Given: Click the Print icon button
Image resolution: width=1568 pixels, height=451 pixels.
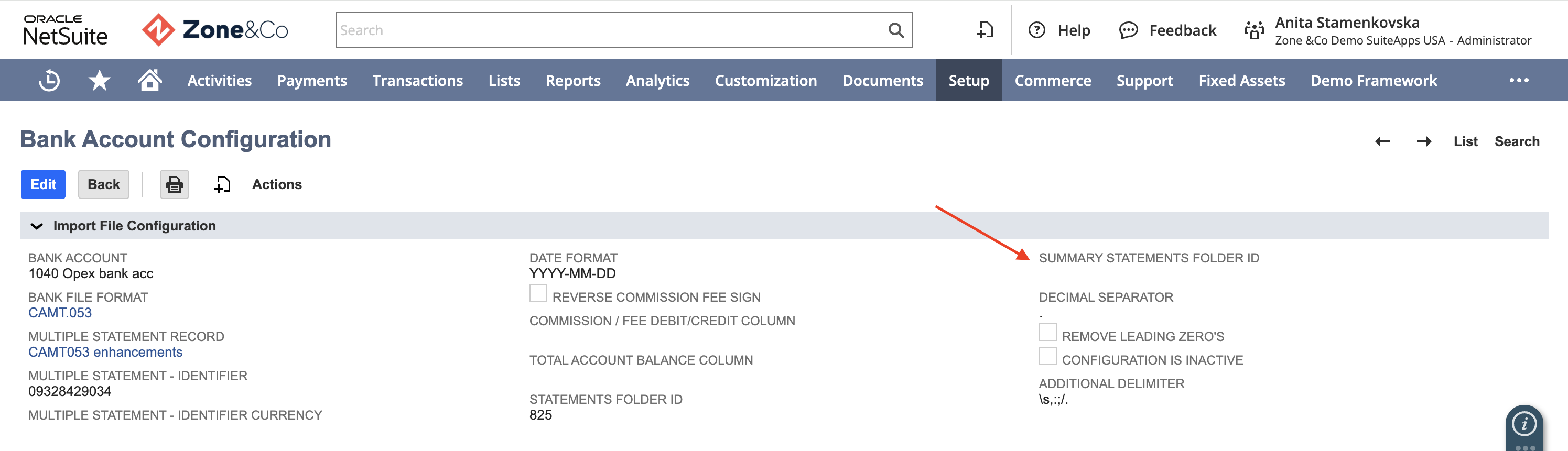Looking at the screenshot, I should [175, 184].
